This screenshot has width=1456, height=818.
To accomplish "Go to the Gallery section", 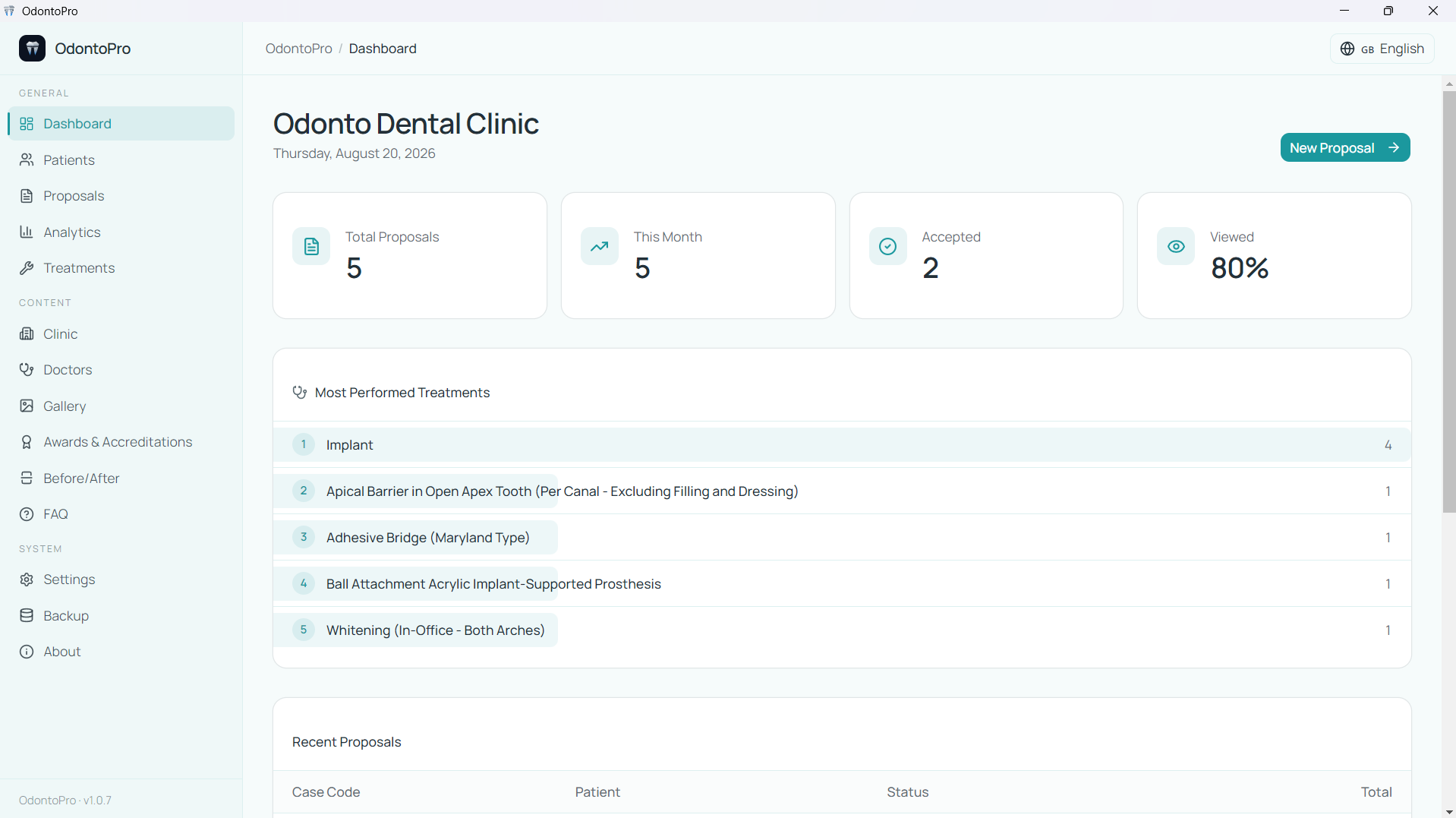I will (121, 406).
